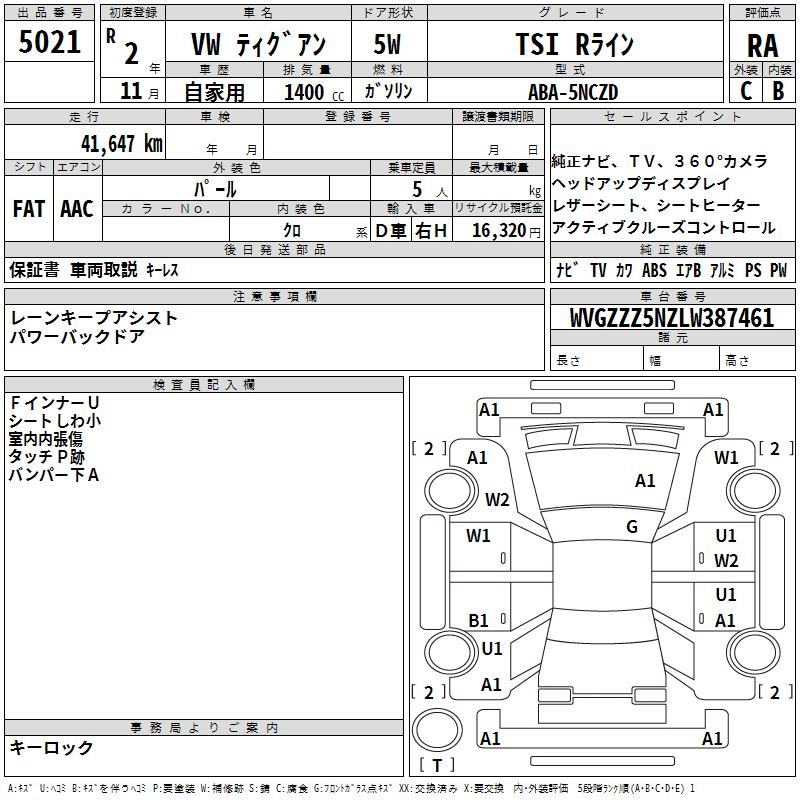Select the sales point line 純正ナビ、TV、360°カメラ
Viewport: 800px width, 800px height.
[x=659, y=161]
